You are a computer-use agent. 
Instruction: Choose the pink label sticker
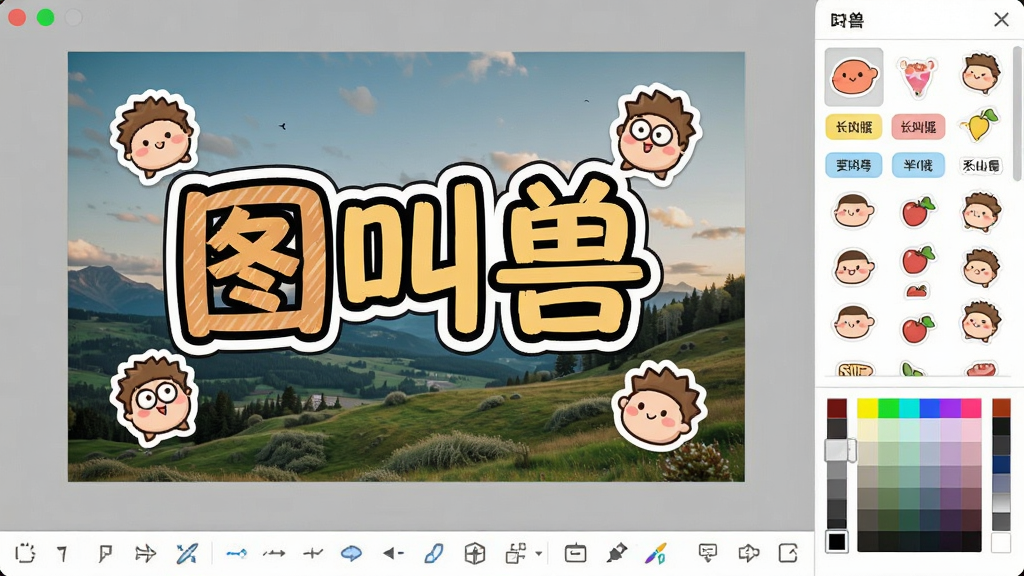coord(918,127)
